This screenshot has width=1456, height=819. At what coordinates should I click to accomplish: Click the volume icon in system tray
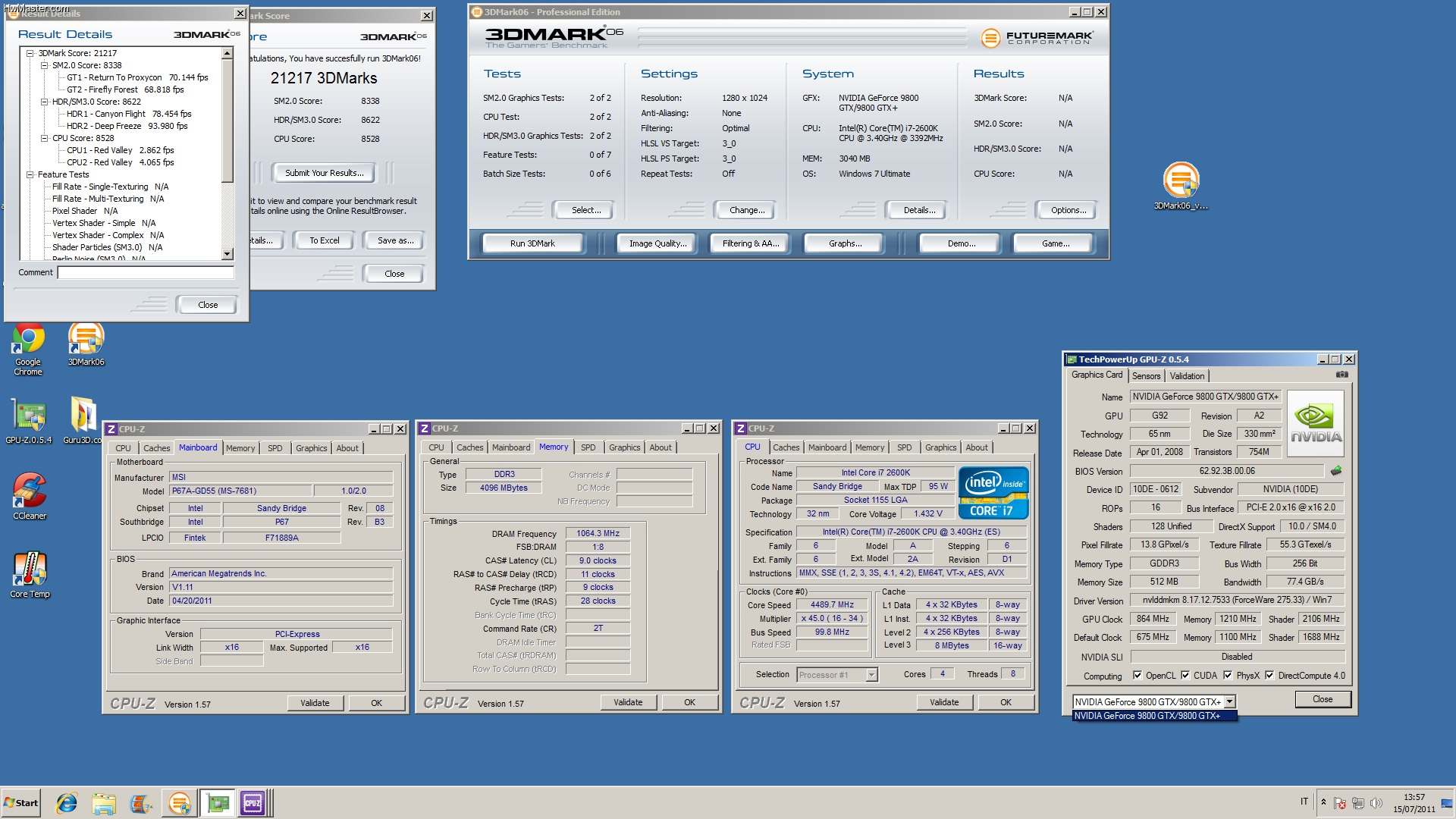pyautogui.click(x=1376, y=803)
